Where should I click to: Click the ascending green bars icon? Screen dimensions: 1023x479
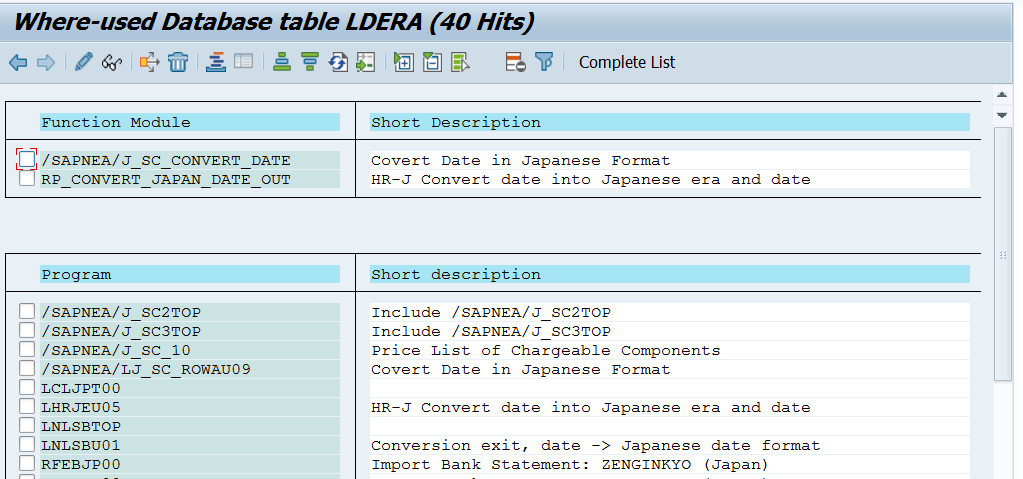[x=281, y=63]
